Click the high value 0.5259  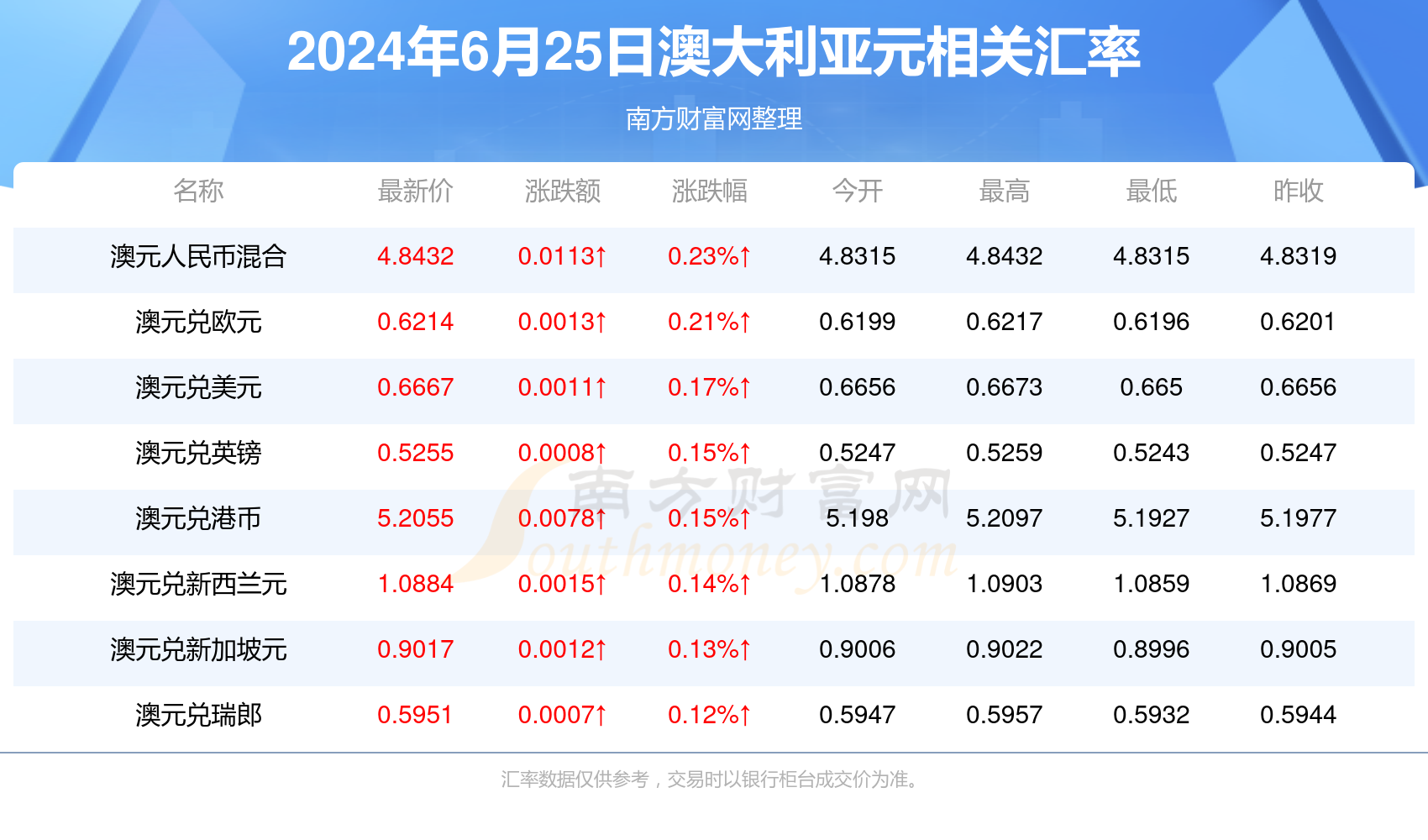pos(1005,453)
